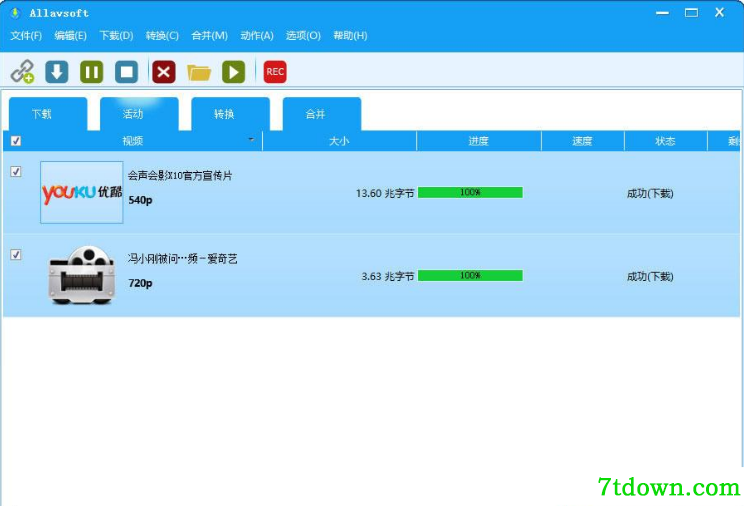Select the 冯小刚被问…频-爱奇艺 title
Viewport: 744px width, 506px height.
183,259
